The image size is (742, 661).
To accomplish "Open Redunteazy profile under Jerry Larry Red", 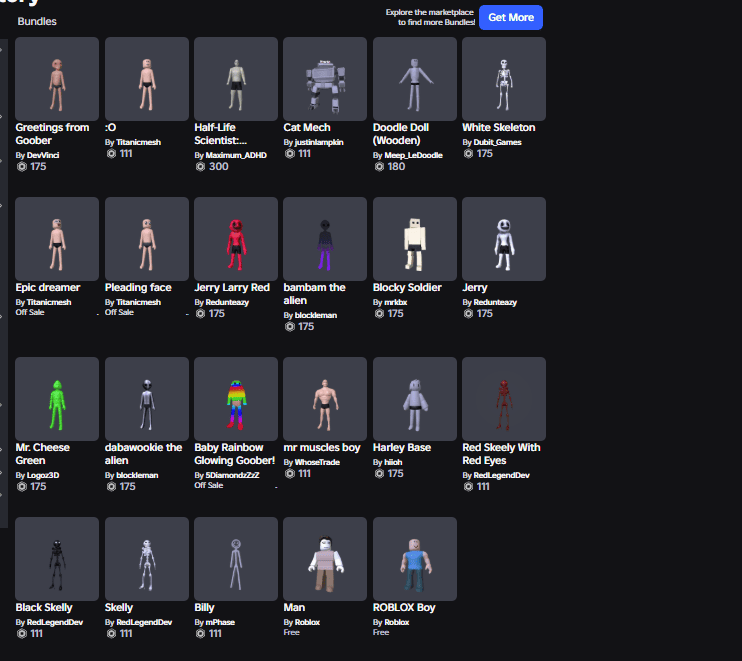I will (227, 302).
